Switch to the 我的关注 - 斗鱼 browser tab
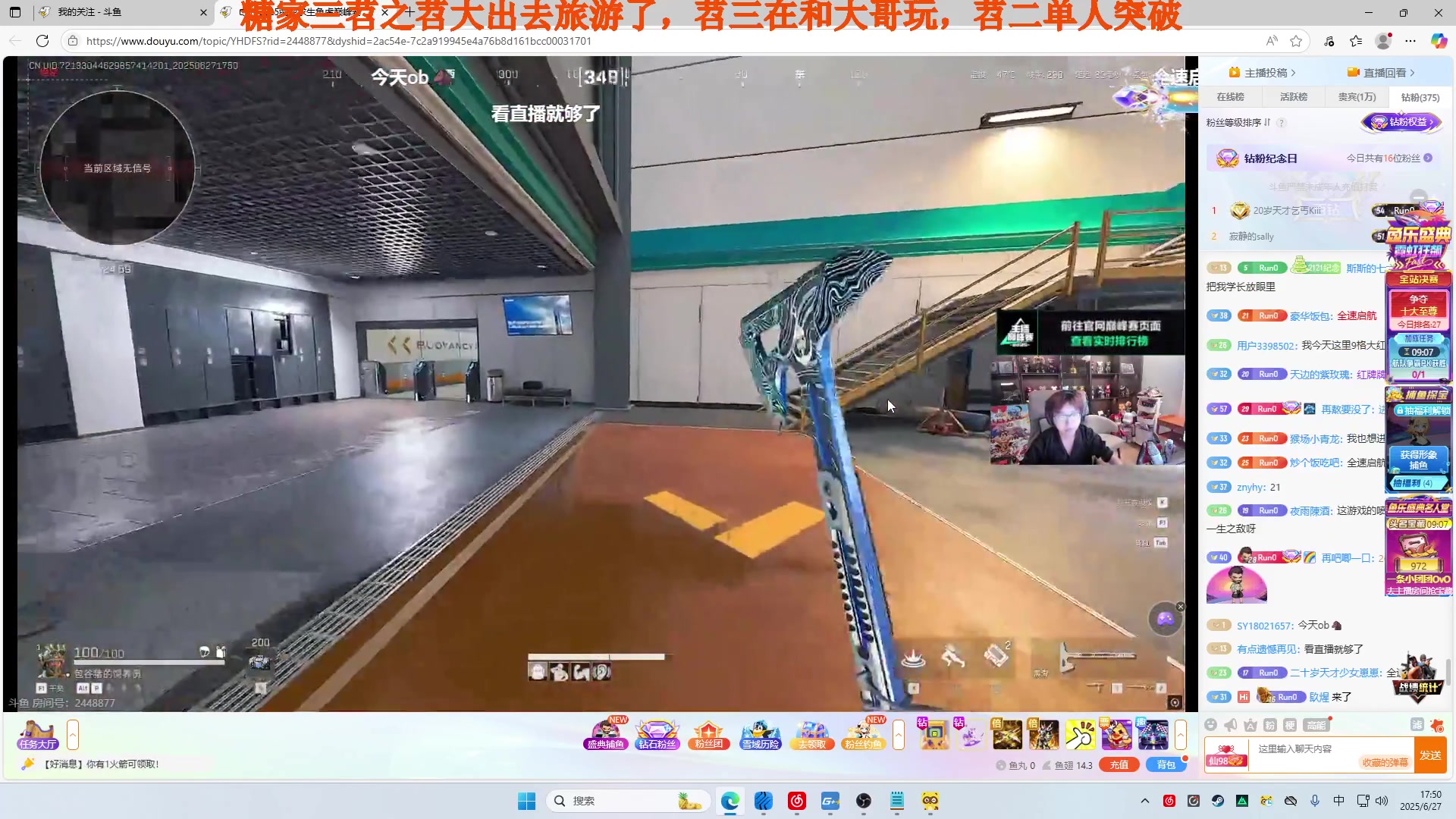Image resolution: width=1456 pixels, height=819 pixels. pos(121,12)
